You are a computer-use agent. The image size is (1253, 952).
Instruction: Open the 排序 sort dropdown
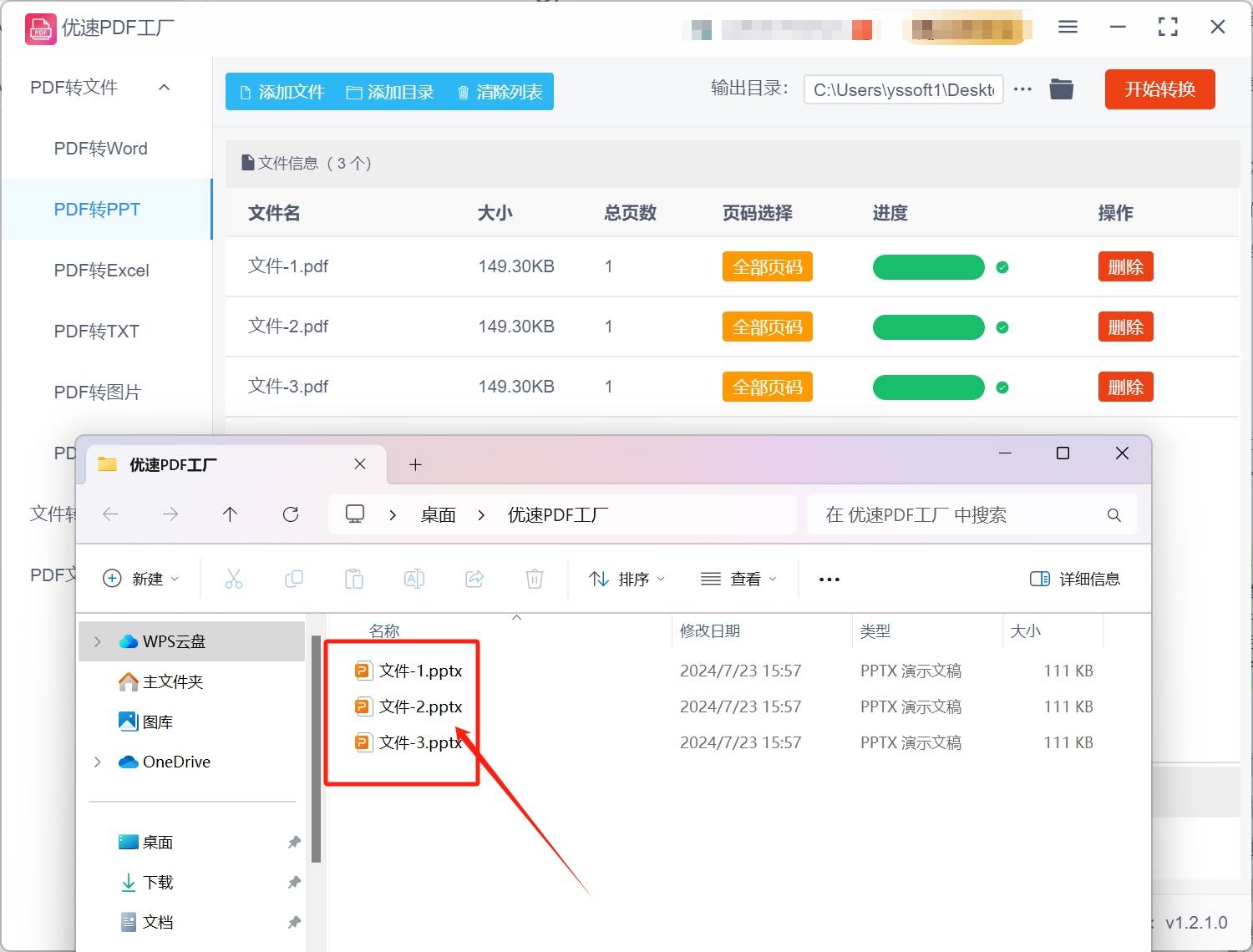pyautogui.click(x=626, y=579)
